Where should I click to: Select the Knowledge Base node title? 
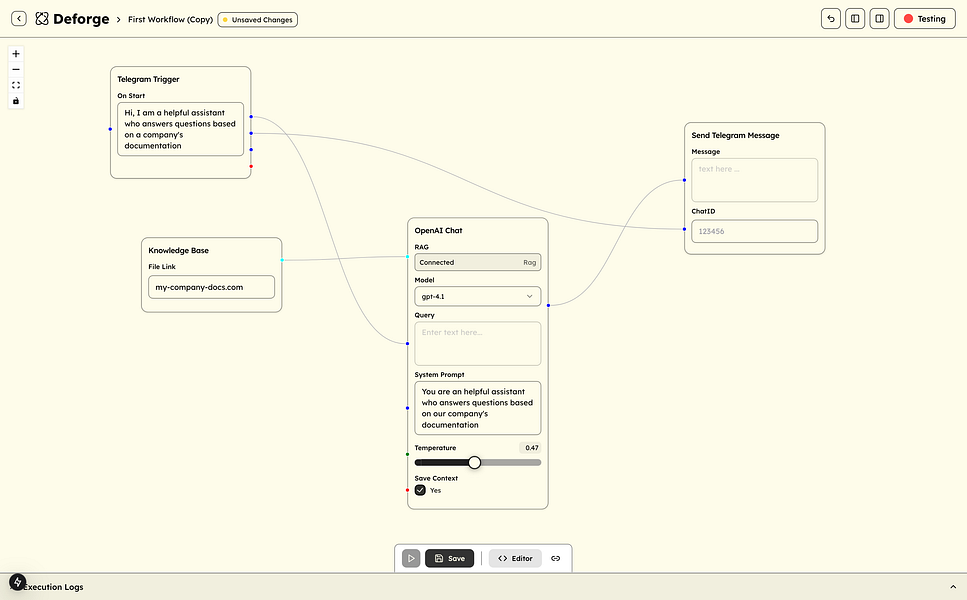[x=178, y=250]
